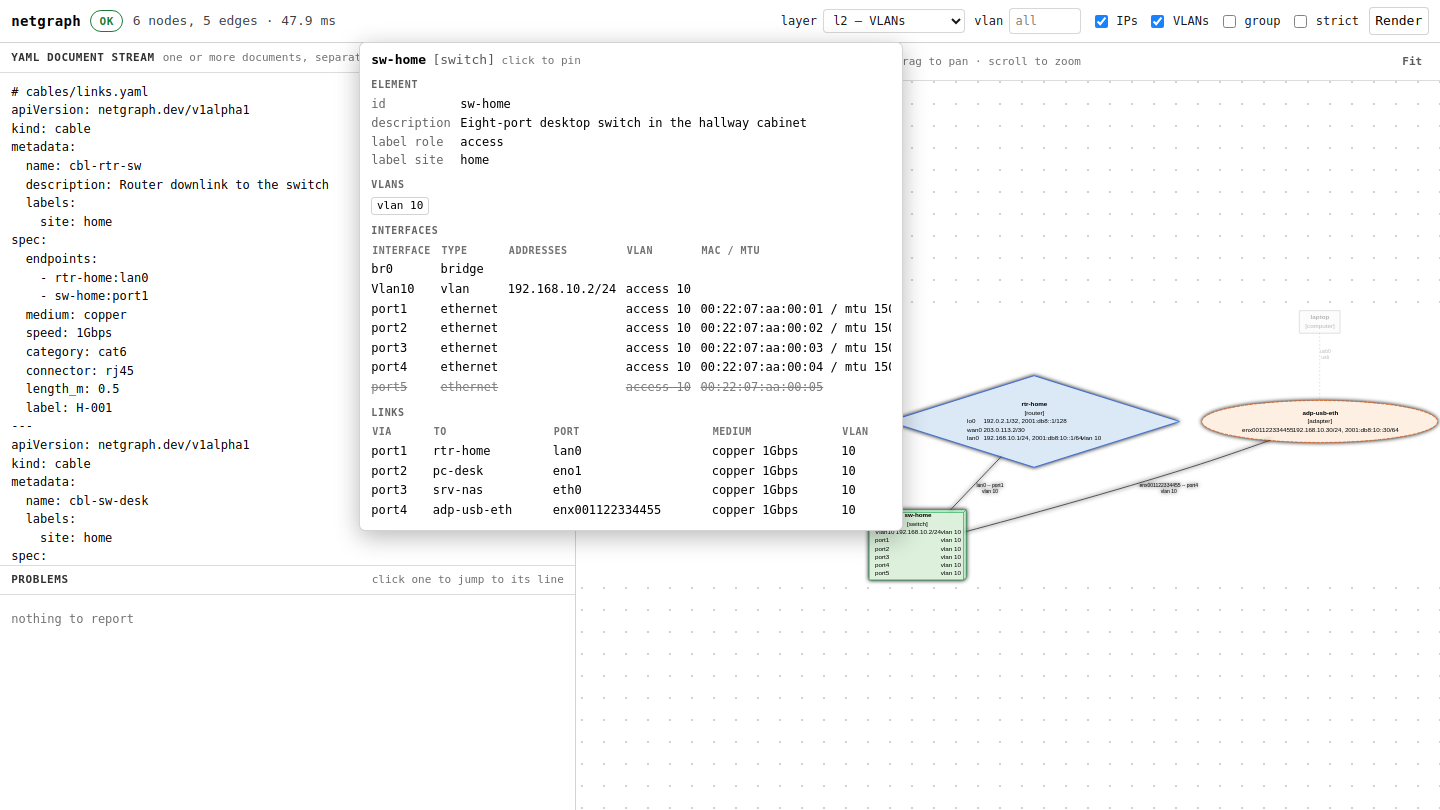The image size is (1440, 810).
Task: Click the vlan filter input field
Action: point(1045,21)
